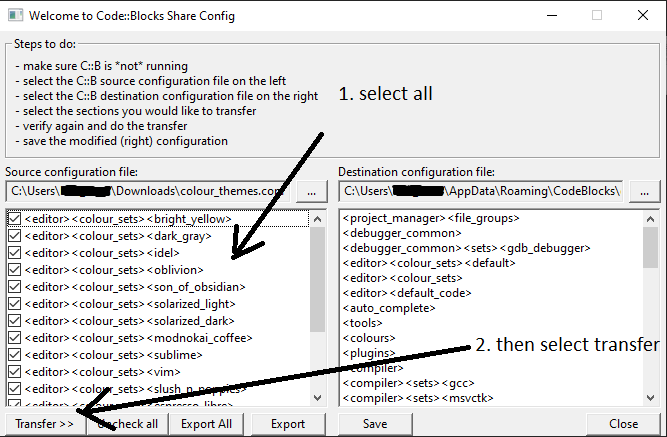Select the <tools> entry

coord(362,323)
